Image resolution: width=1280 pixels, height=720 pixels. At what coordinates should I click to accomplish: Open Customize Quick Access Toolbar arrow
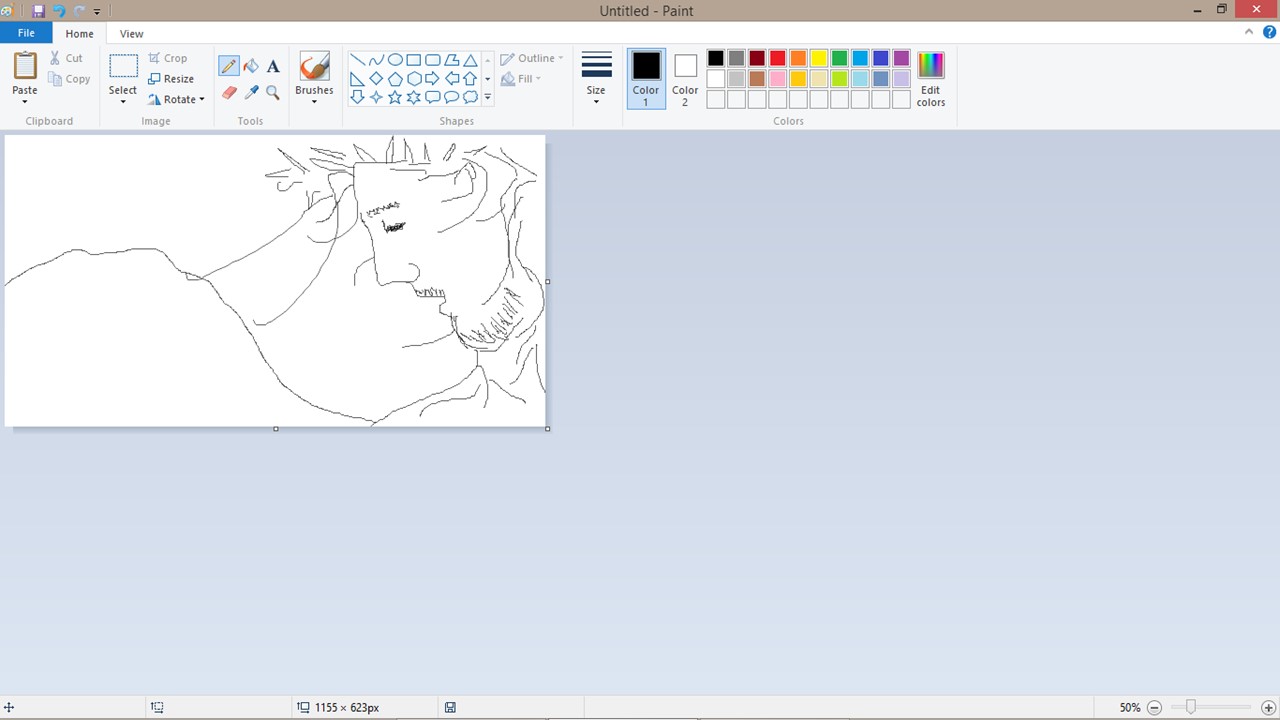tap(97, 12)
